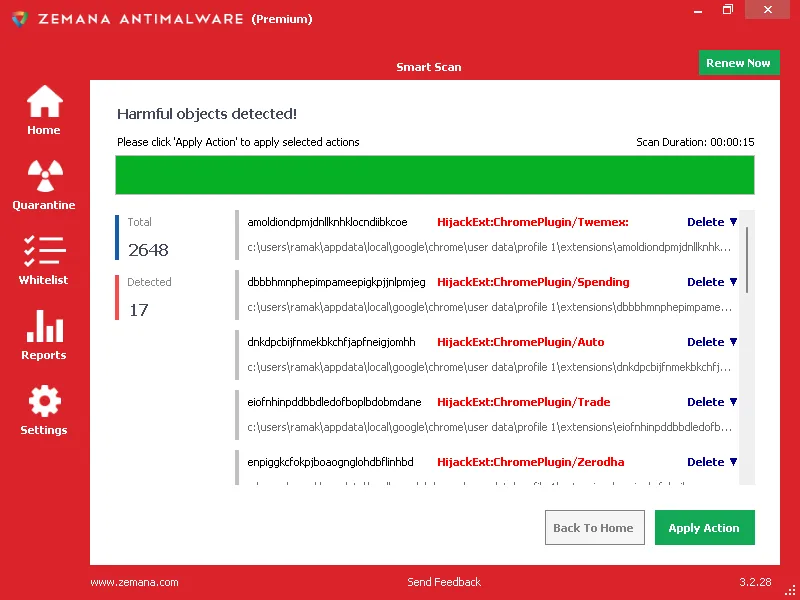The image size is (800, 600).
Task: Open action dropdown for Trade plugin
Action: coord(712,402)
